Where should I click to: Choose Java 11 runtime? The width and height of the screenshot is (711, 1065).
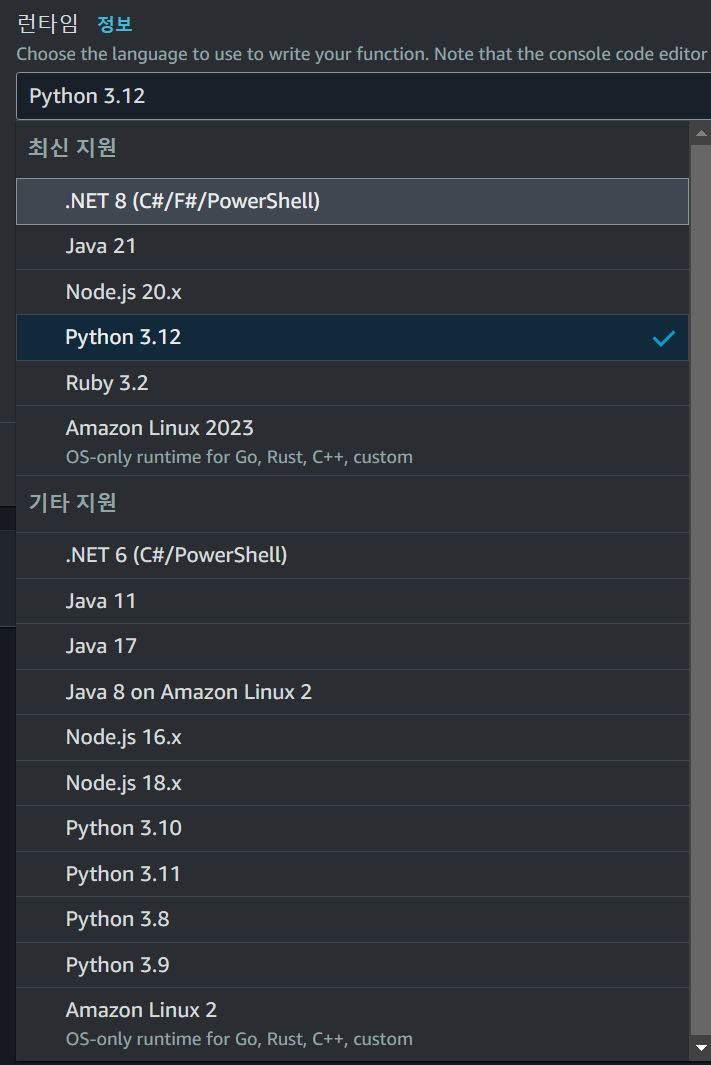[x=352, y=601]
